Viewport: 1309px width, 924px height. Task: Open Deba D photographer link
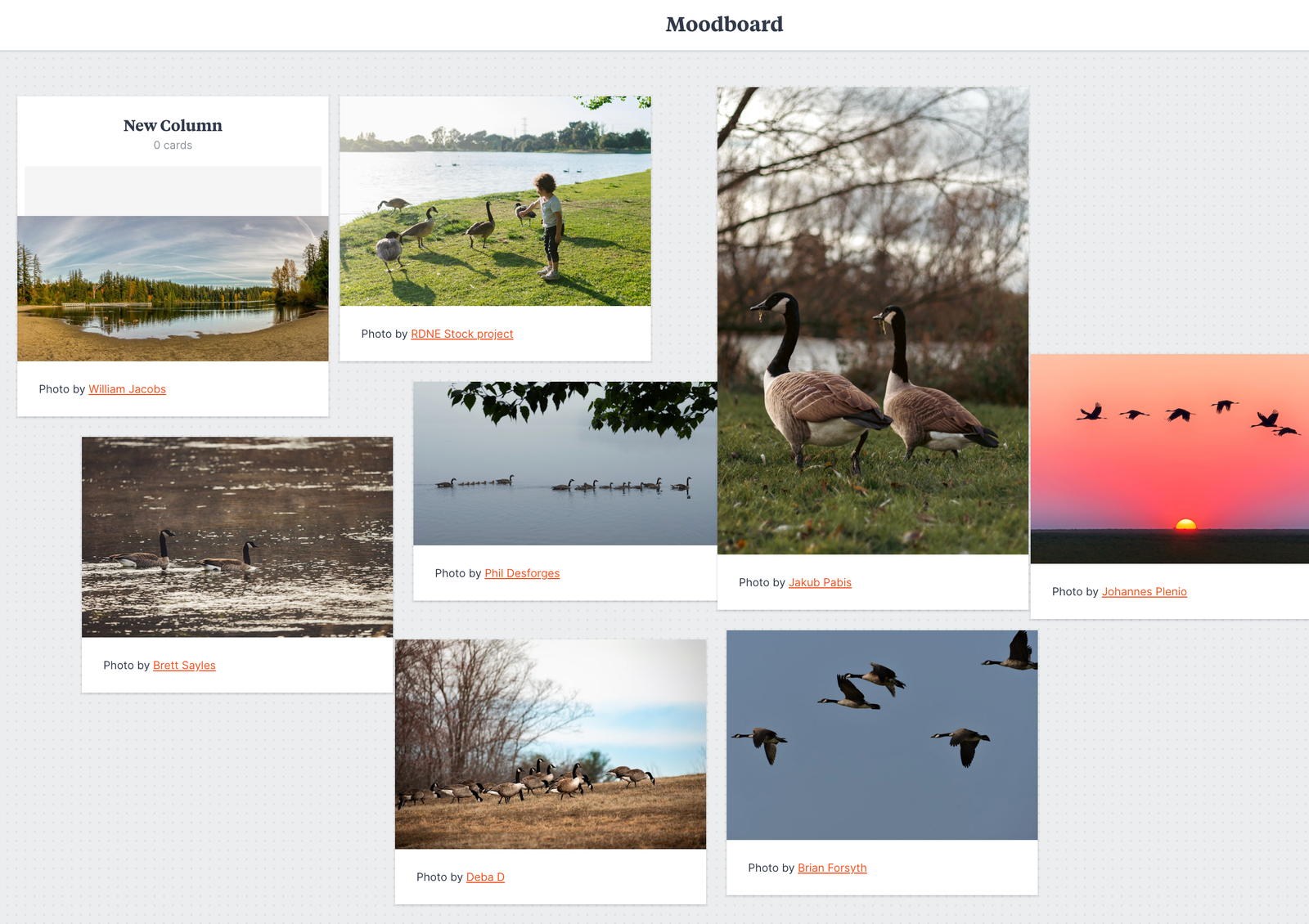(484, 877)
